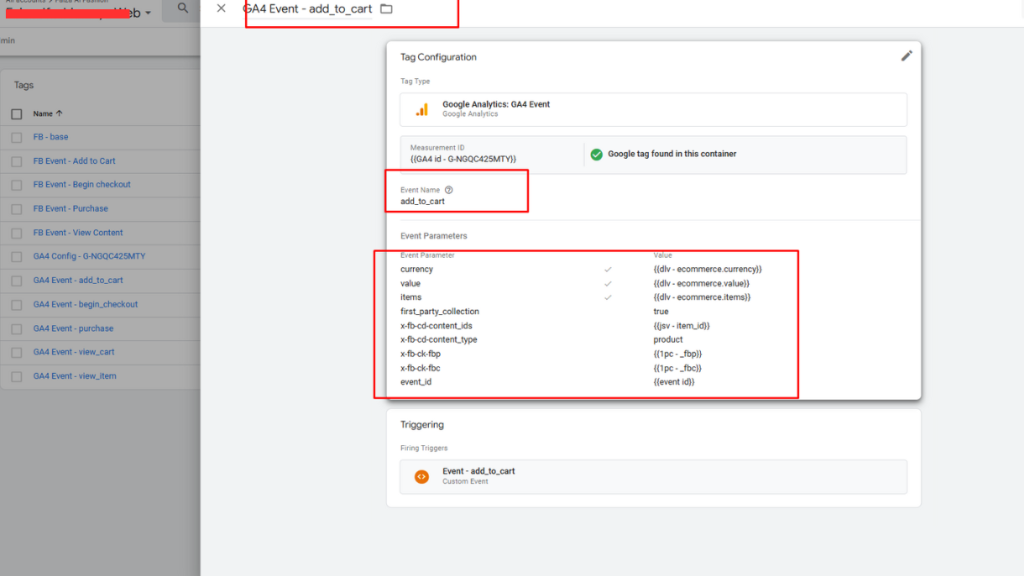This screenshot has width=1024, height=576.
Task: Check the FB Event - Add to Cart checkbox
Action: click(x=16, y=161)
